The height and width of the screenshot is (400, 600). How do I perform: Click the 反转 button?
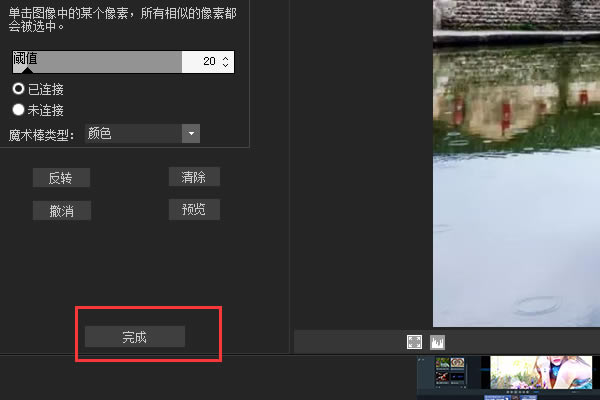[61, 178]
